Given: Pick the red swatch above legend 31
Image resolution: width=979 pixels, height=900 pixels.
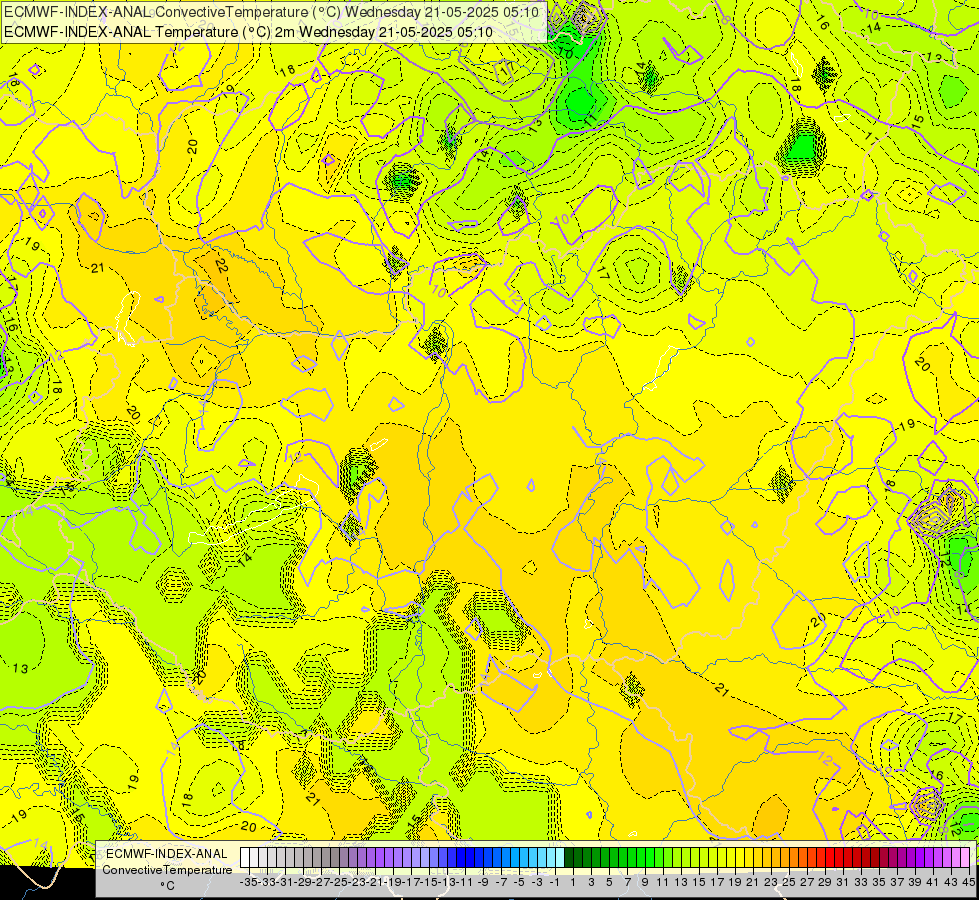Looking at the screenshot, I should (x=839, y=858).
